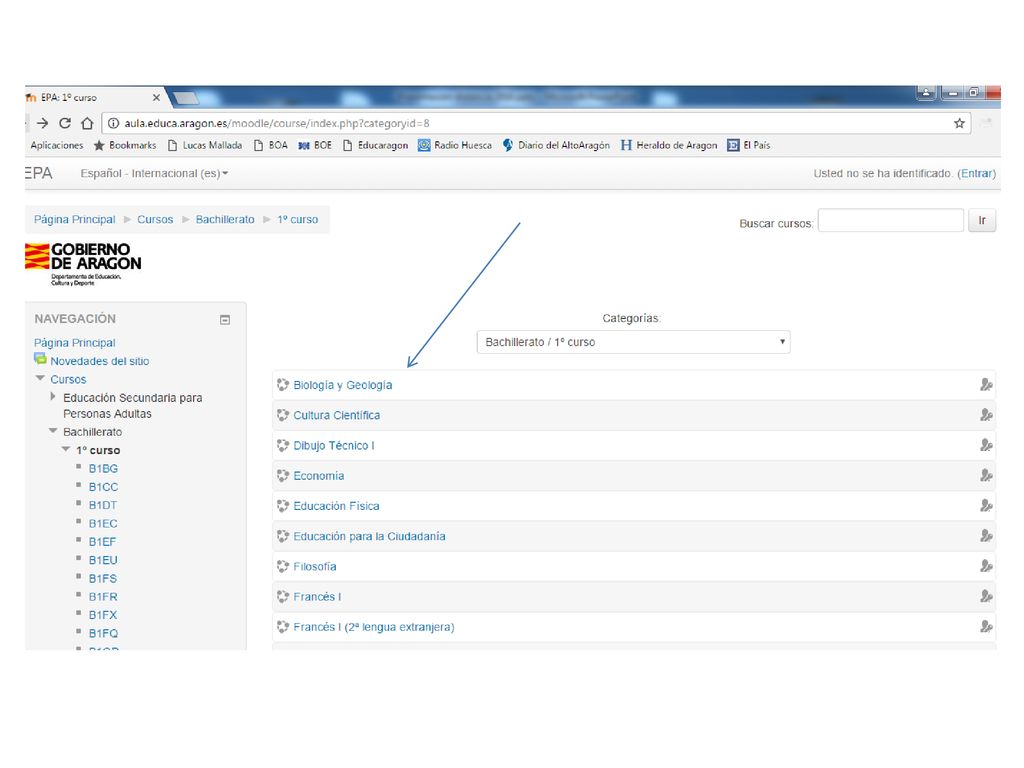Image resolution: width=1024 pixels, height=768 pixels.
Task: Expand Educación Secundaria para Personas Adultas node
Action: 53,396
